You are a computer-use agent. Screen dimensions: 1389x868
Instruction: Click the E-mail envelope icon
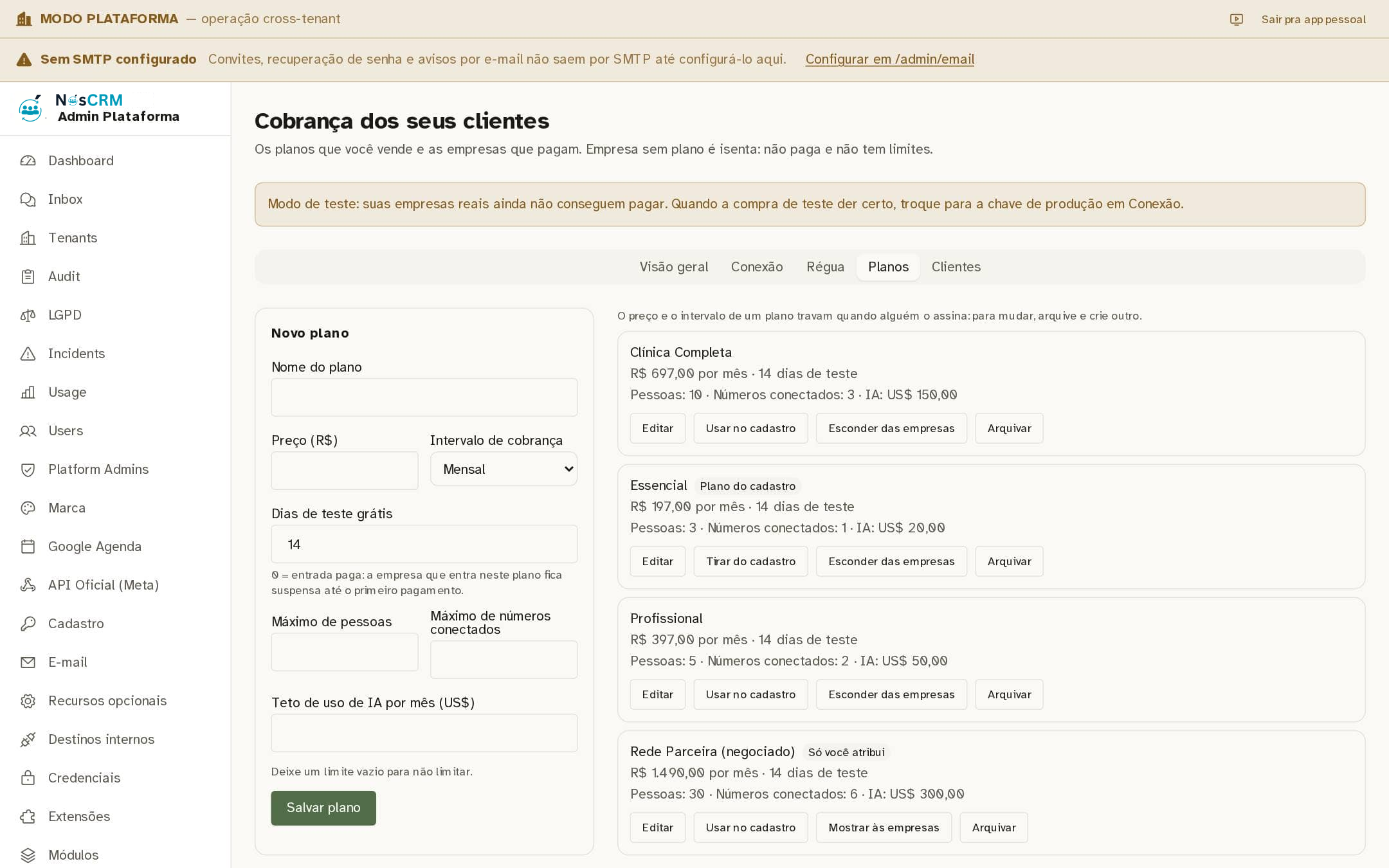click(28, 662)
